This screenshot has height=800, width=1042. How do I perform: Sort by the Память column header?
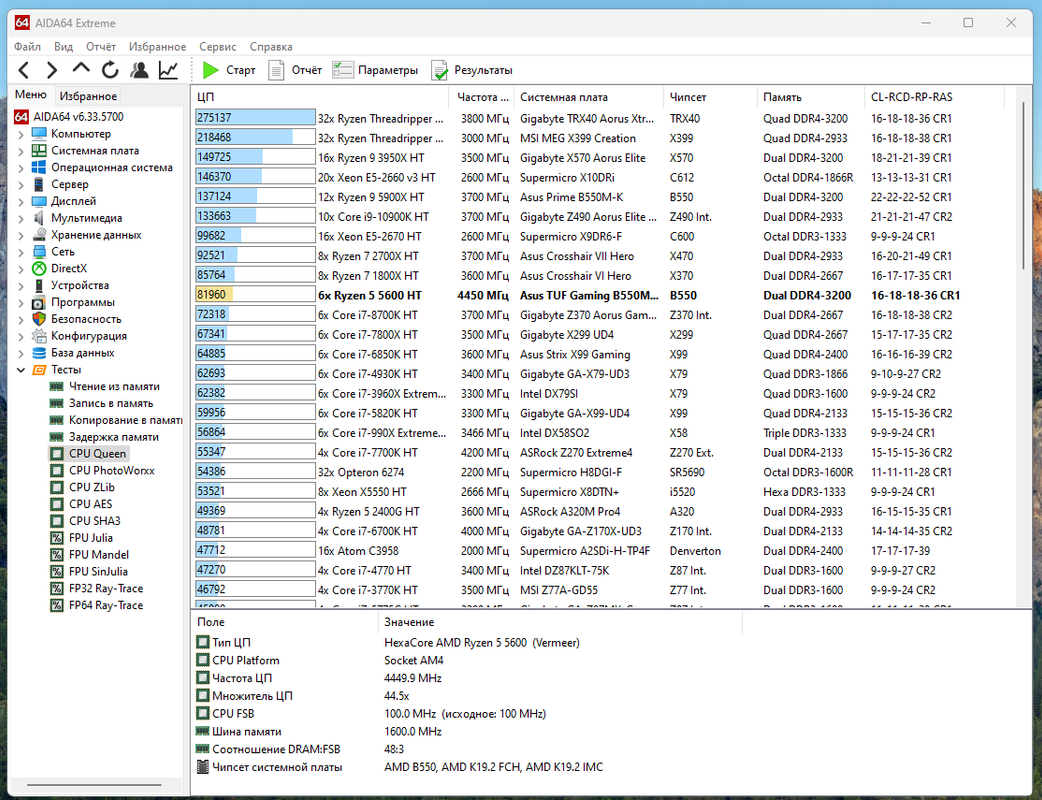(x=811, y=97)
